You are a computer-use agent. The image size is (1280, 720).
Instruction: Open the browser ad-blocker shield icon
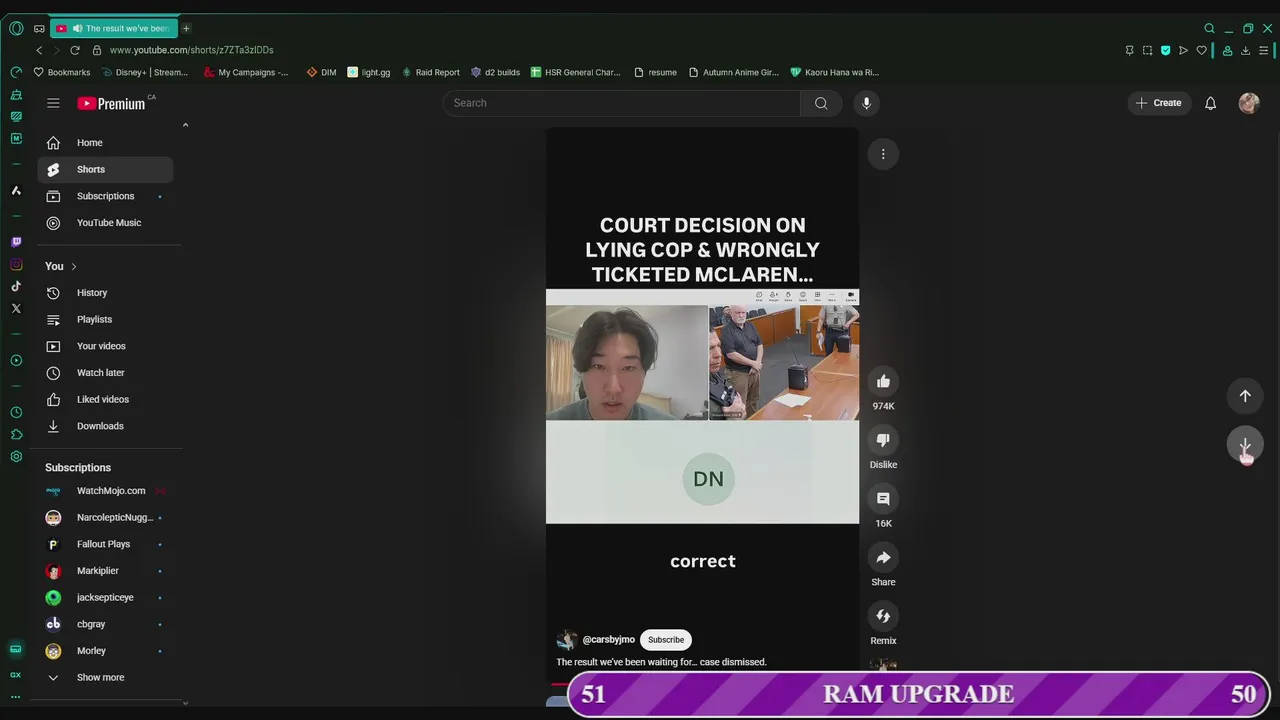pos(1165,50)
